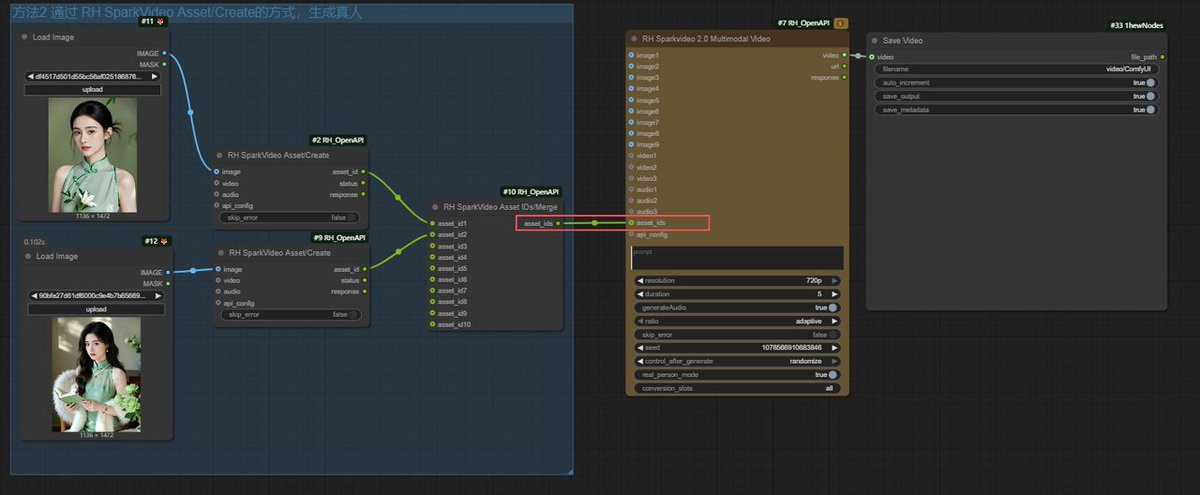Collapse the top Load Image node via its title dot
Screen dimensions: 1200x495
[24, 37]
